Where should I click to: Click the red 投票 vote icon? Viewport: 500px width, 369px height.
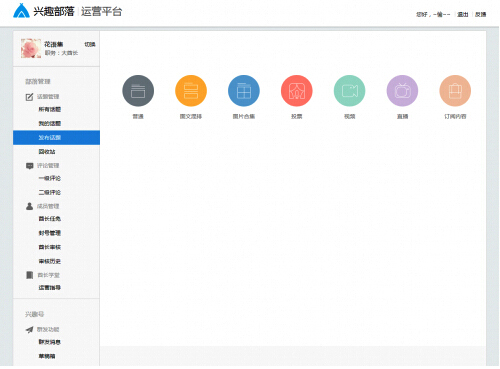click(297, 91)
